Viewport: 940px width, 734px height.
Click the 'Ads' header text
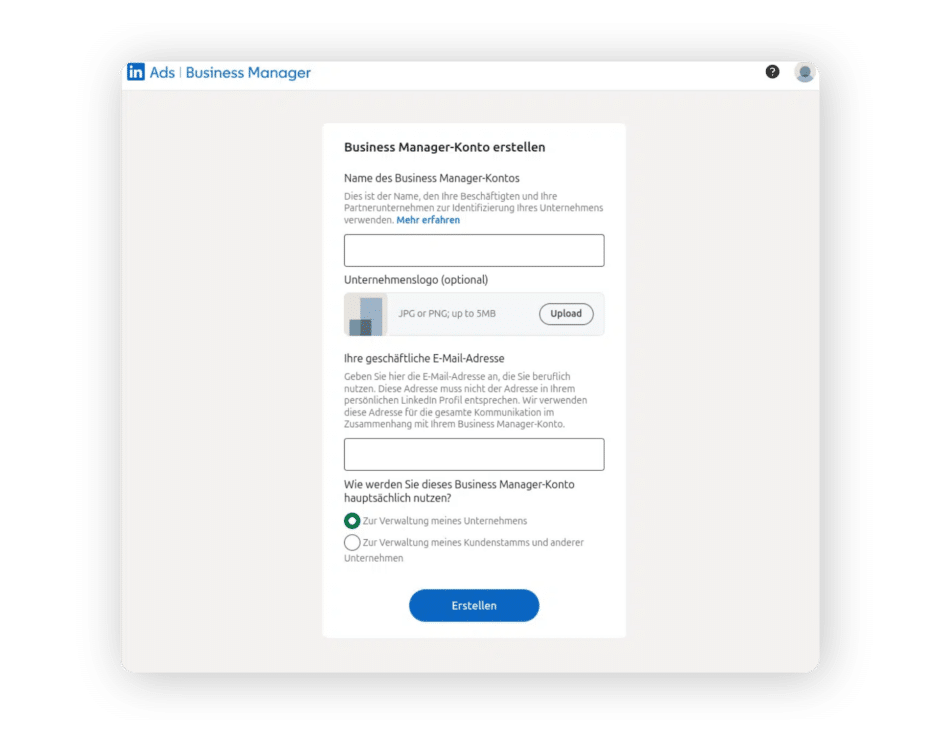coord(162,73)
